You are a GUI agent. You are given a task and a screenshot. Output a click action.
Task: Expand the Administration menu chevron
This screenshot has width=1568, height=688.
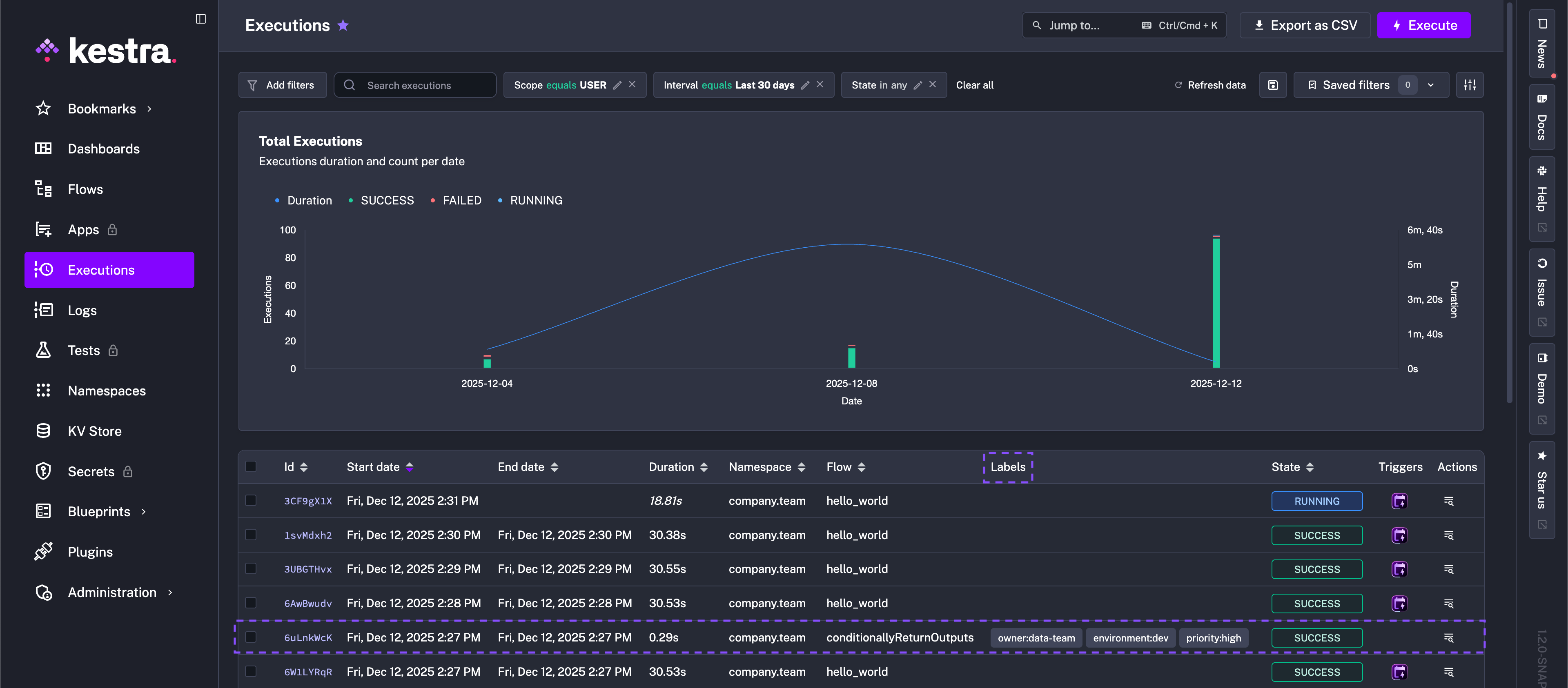click(170, 593)
